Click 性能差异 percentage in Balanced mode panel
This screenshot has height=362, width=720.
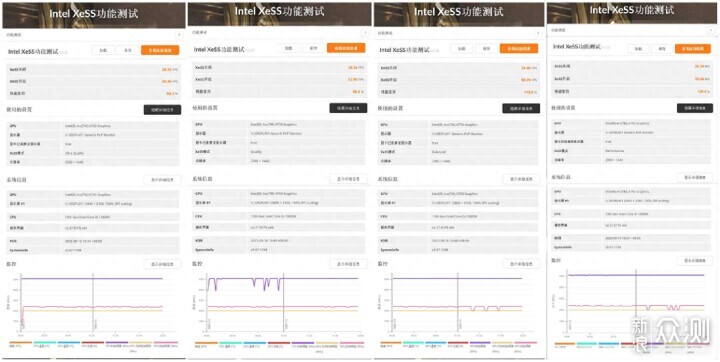[x=530, y=92]
